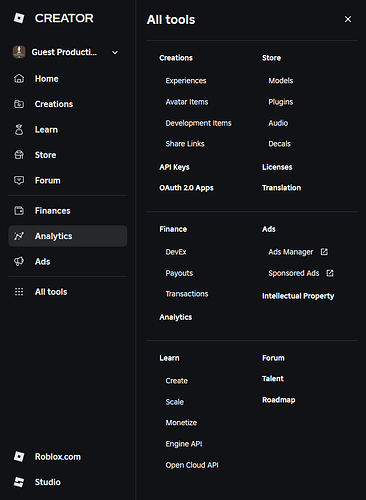This screenshot has width=366, height=500.
Task: Open Home in the sidebar
Action: pyautogui.click(x=47, y=79)
